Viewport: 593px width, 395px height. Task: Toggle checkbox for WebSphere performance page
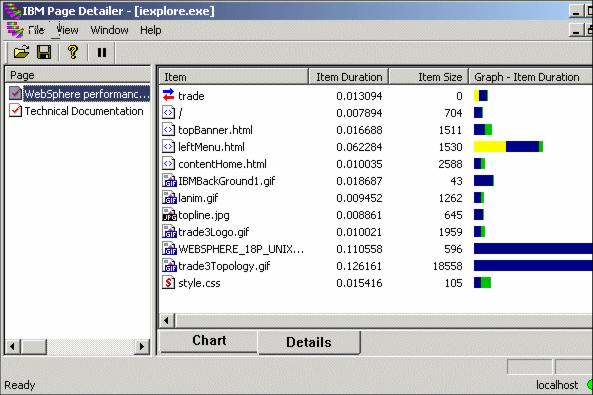point(15,93)
